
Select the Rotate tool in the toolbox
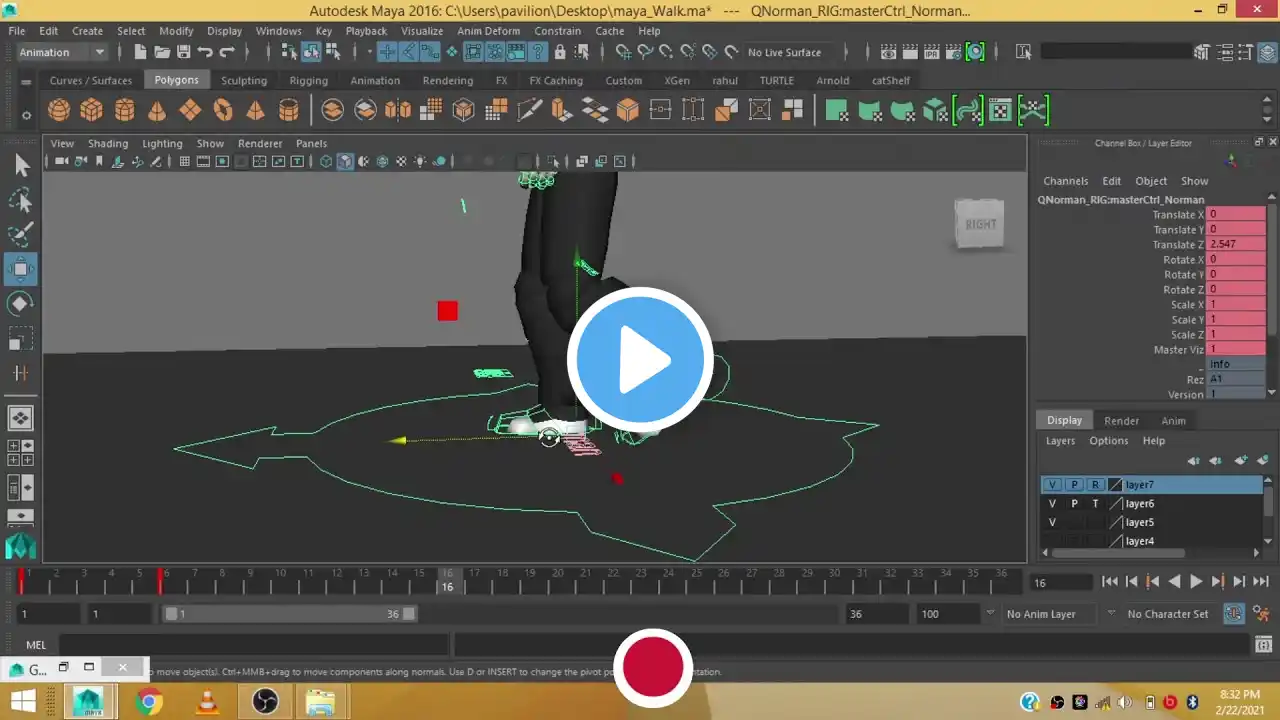tap(20, 304)
